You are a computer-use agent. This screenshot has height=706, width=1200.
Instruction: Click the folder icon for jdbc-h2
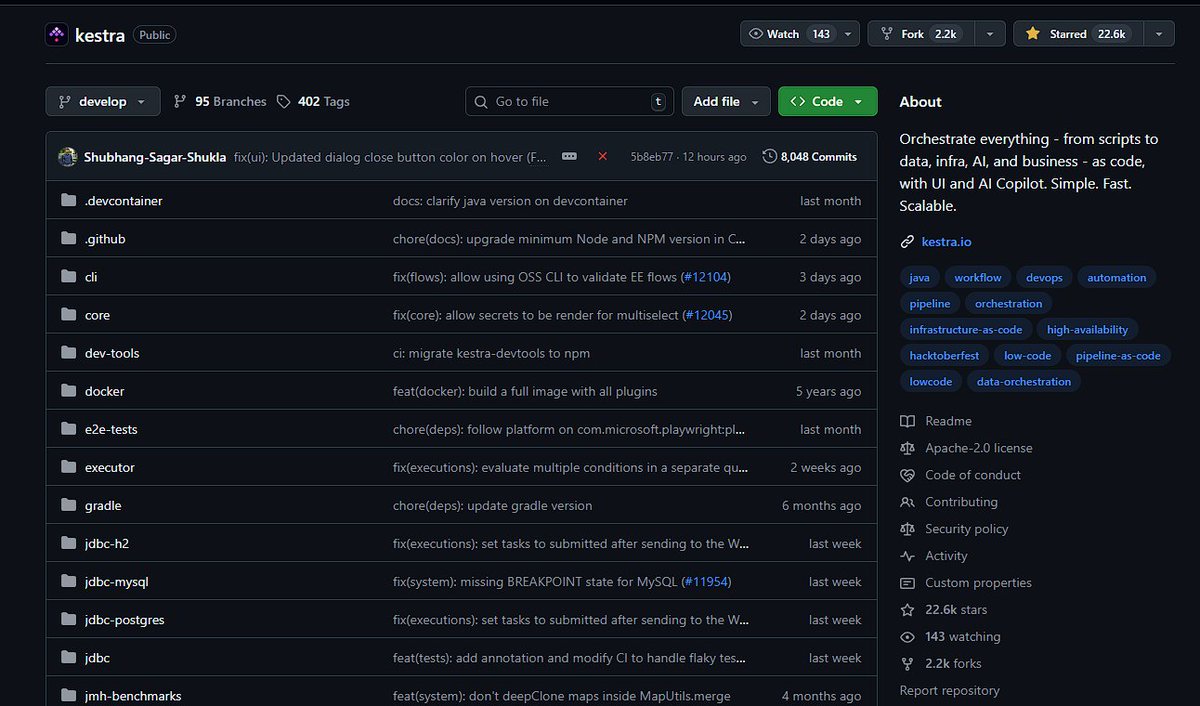[68, 544]
